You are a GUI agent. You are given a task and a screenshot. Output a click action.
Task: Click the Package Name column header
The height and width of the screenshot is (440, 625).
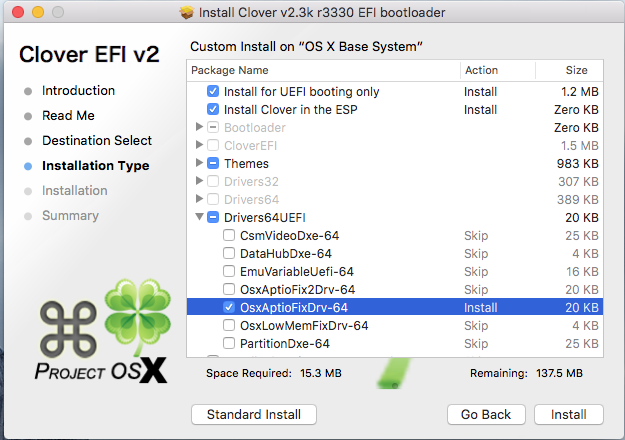pos(323,71)
